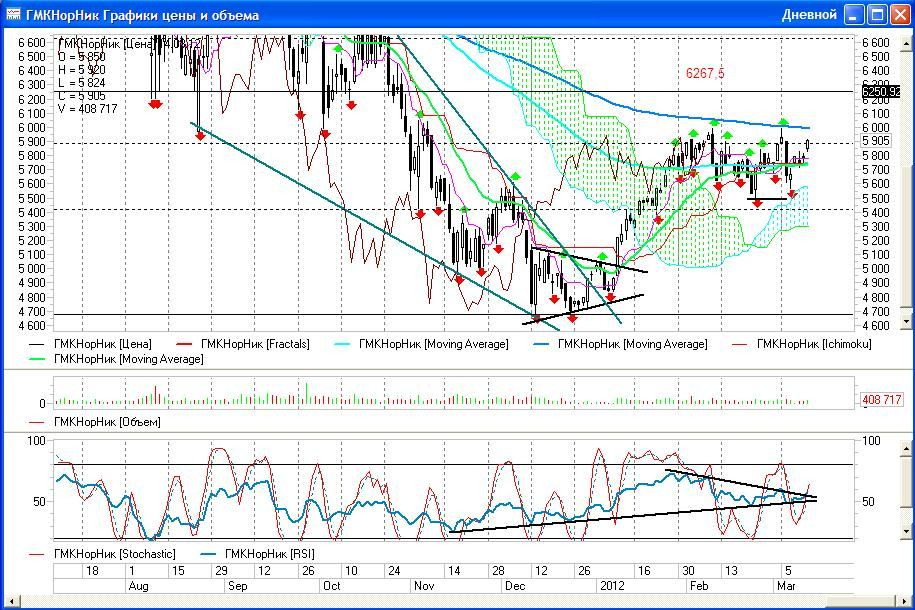This screenshot has height=610, width=915.
Task: Click the Sep month label on the time axis
Action: pyautogui.click(x=238, y=586)
